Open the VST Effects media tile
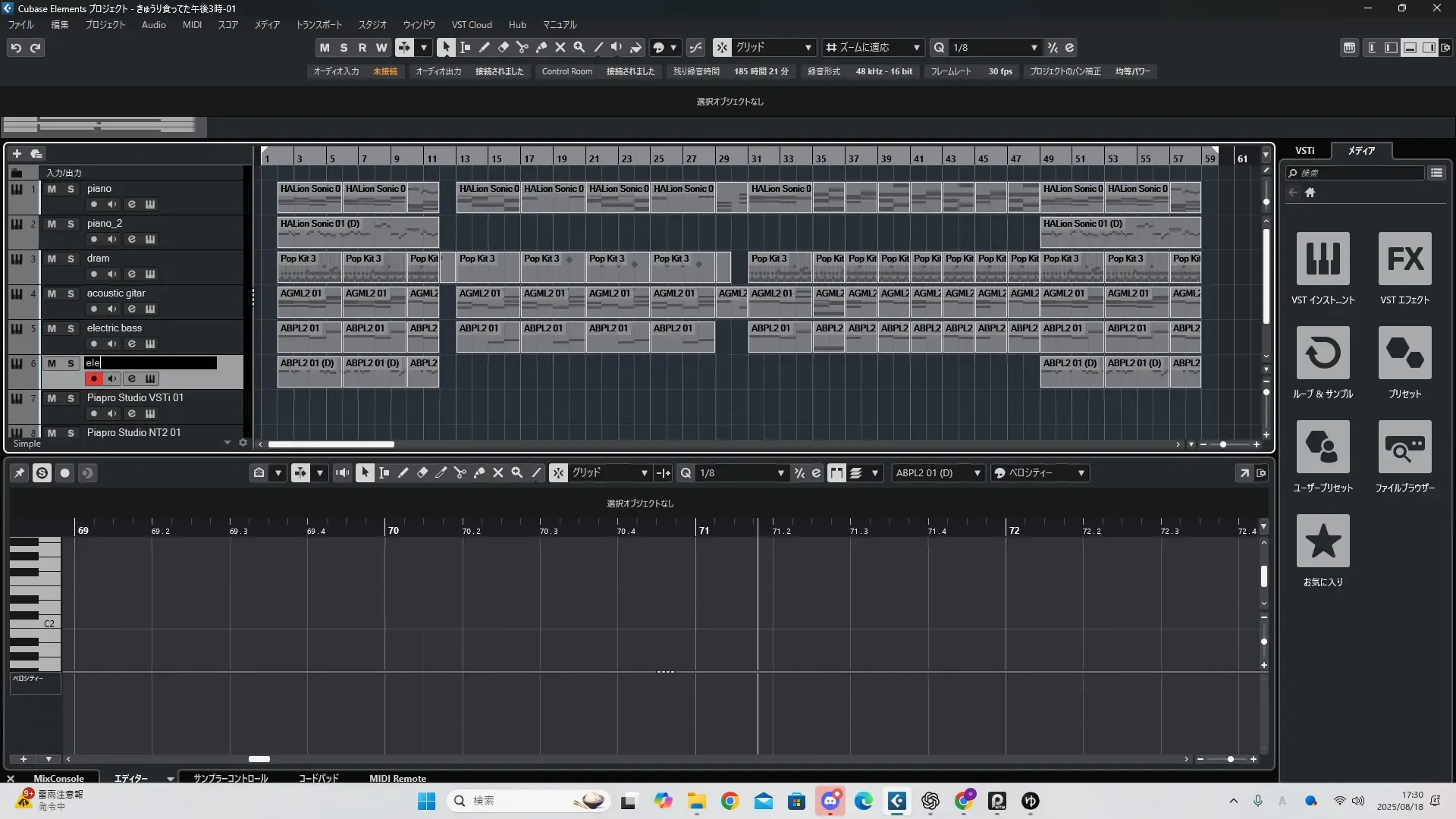Screen dimensions: 1456x819 1404,259
